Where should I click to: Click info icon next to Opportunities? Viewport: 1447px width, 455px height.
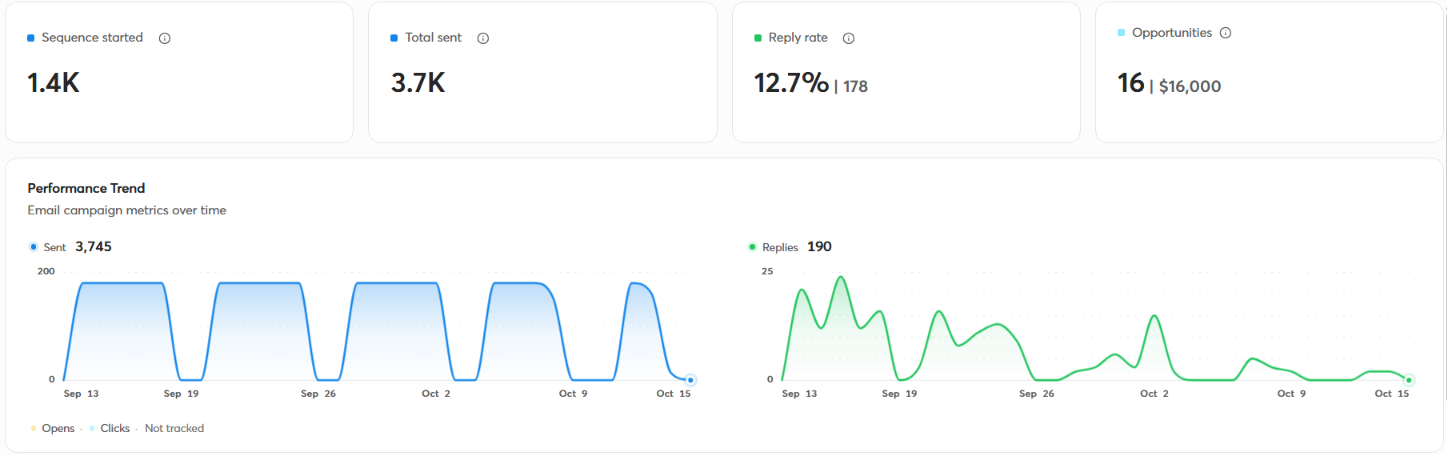pyautogui.click(x=1226, y=33)
